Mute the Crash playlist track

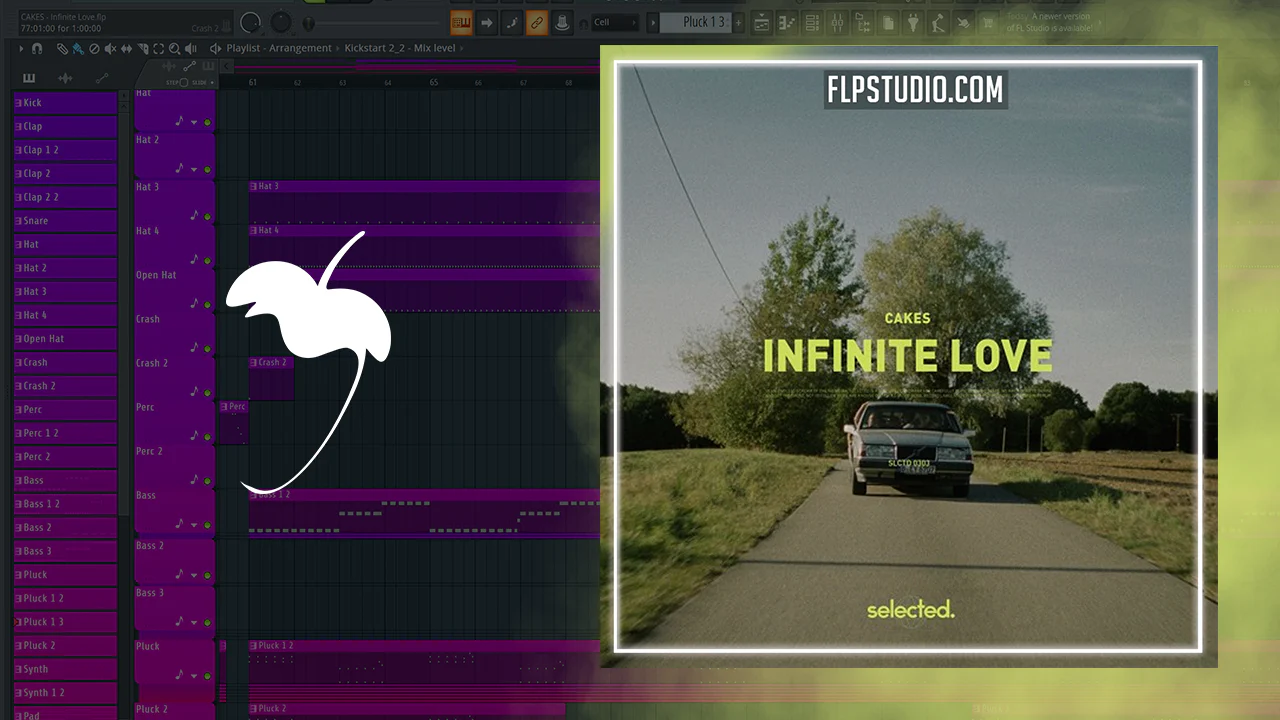click(208, 348)
